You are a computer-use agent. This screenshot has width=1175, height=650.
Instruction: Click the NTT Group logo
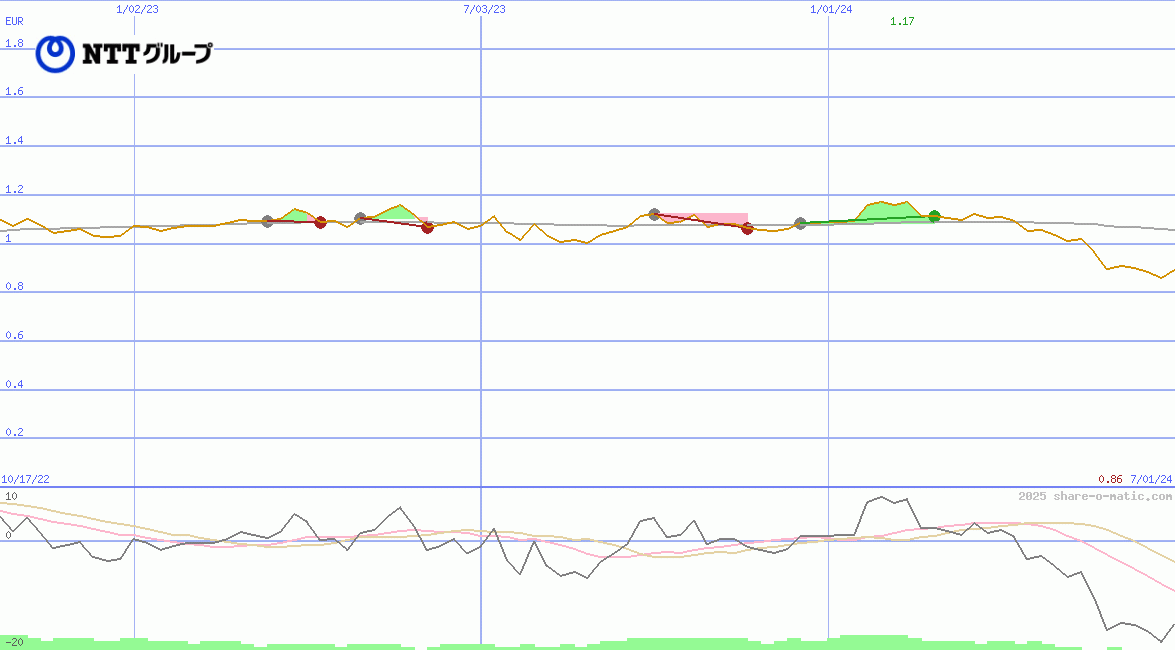pyautogui.click(x=124, y=54)
